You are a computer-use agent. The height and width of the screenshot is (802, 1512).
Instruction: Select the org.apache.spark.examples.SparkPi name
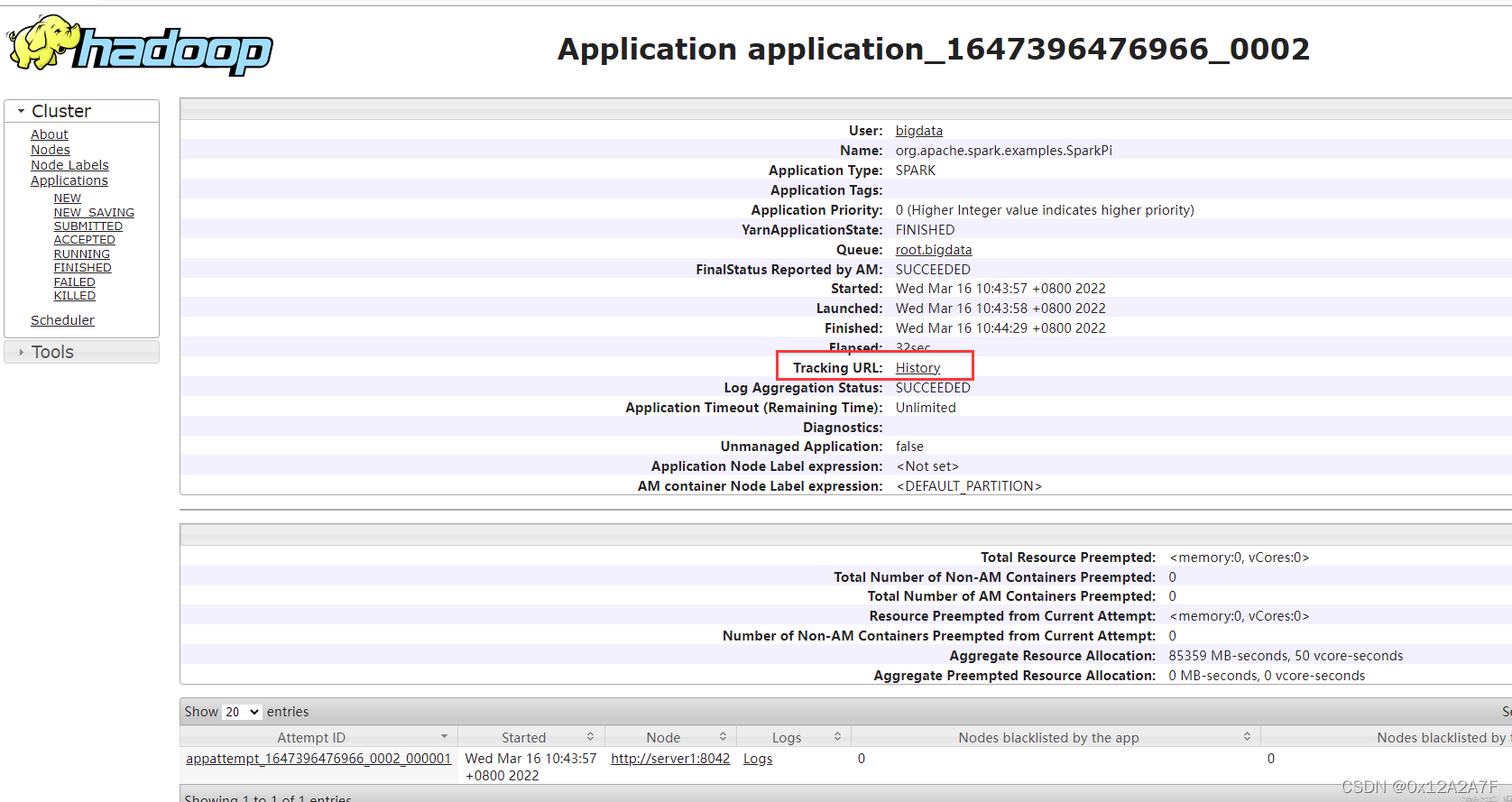[x=1003, y=151]
